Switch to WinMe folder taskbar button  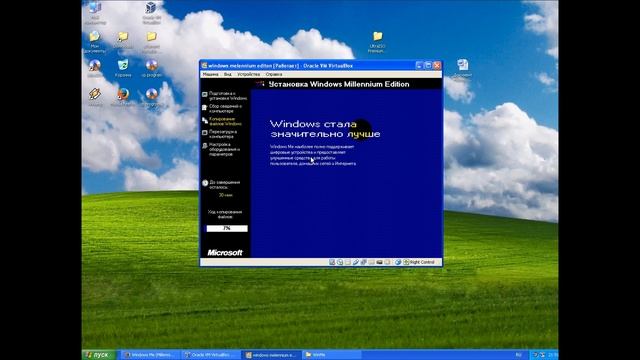tap(332, 355)
